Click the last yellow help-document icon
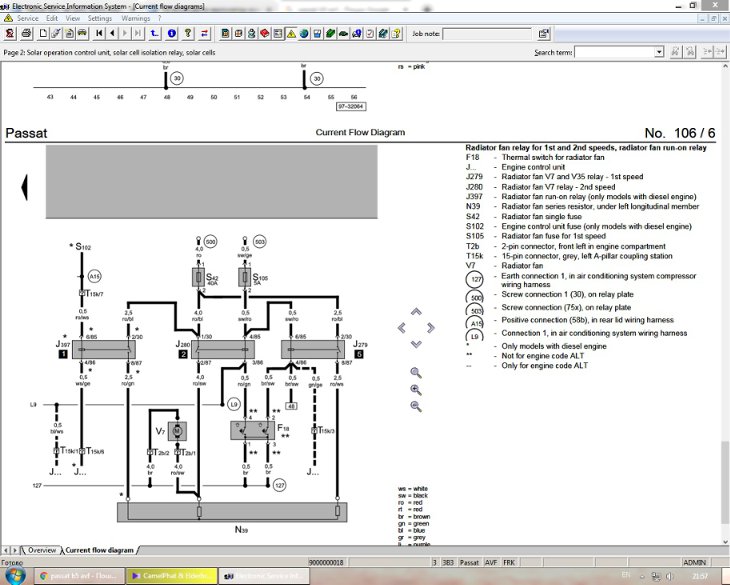Screen dimensions: 730x585 tap(396, 34)
